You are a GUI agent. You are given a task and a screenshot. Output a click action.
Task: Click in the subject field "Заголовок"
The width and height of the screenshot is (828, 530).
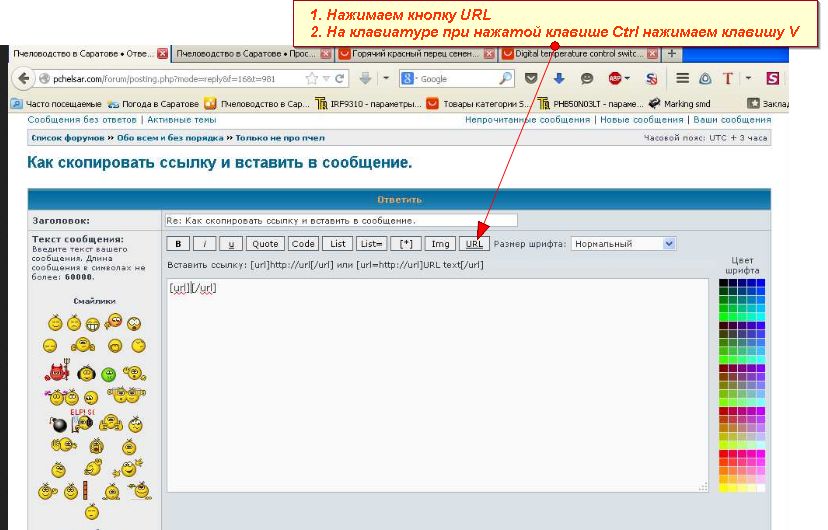tap(341, 220)
